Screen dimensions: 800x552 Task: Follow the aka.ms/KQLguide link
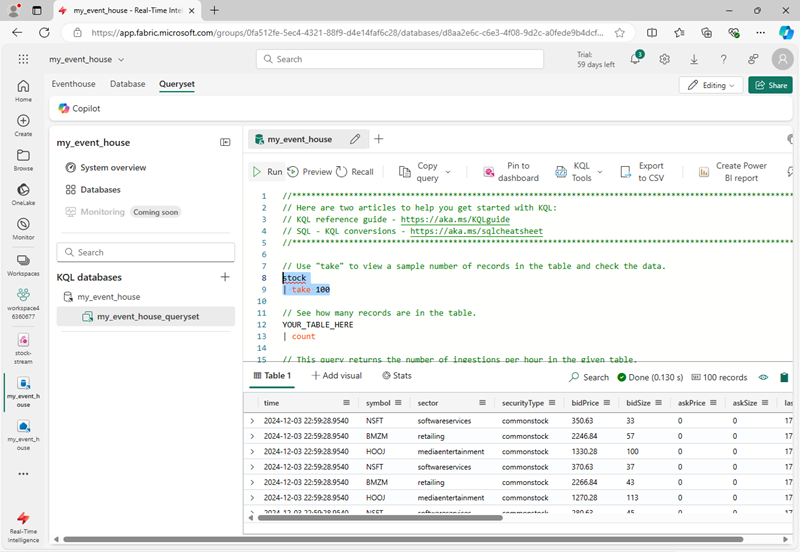point(455,219)
